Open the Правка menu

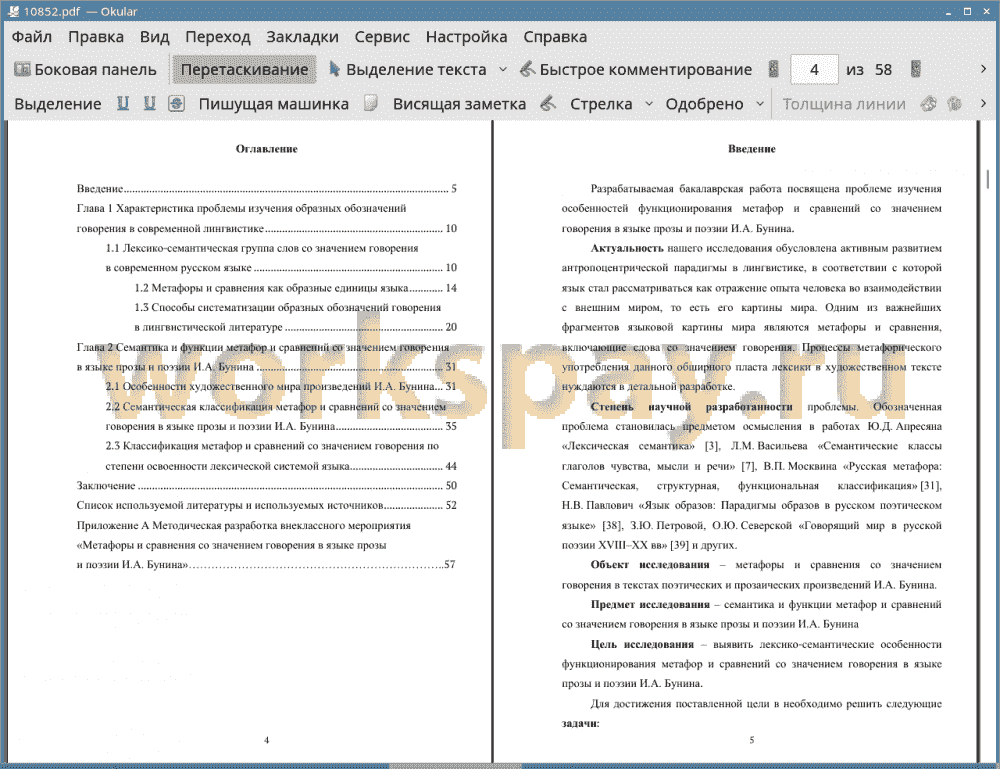[96, 37]
